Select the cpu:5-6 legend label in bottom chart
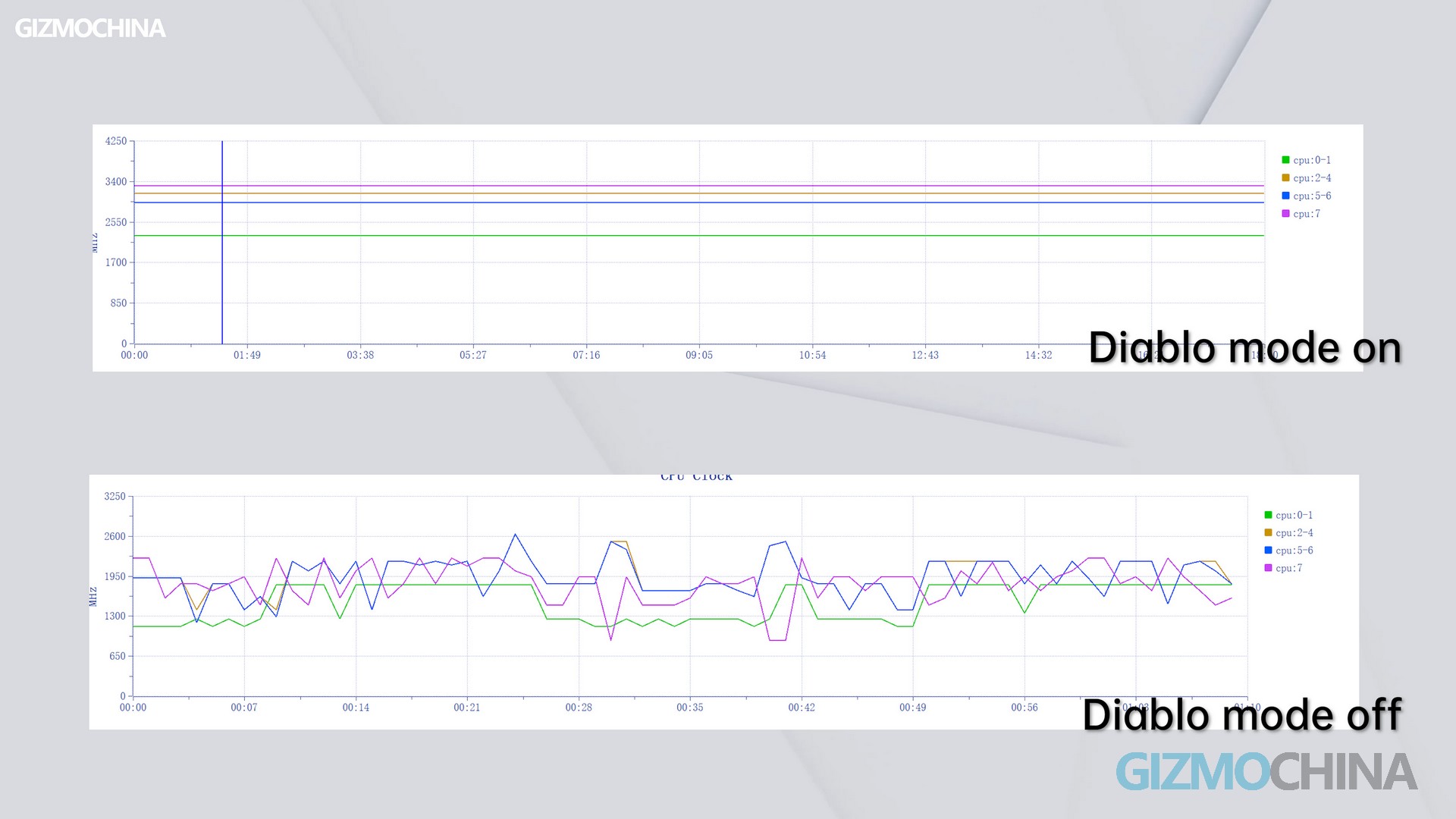Image resolution: width=1456 pixels, height=819 pixels. point(1294,551)
